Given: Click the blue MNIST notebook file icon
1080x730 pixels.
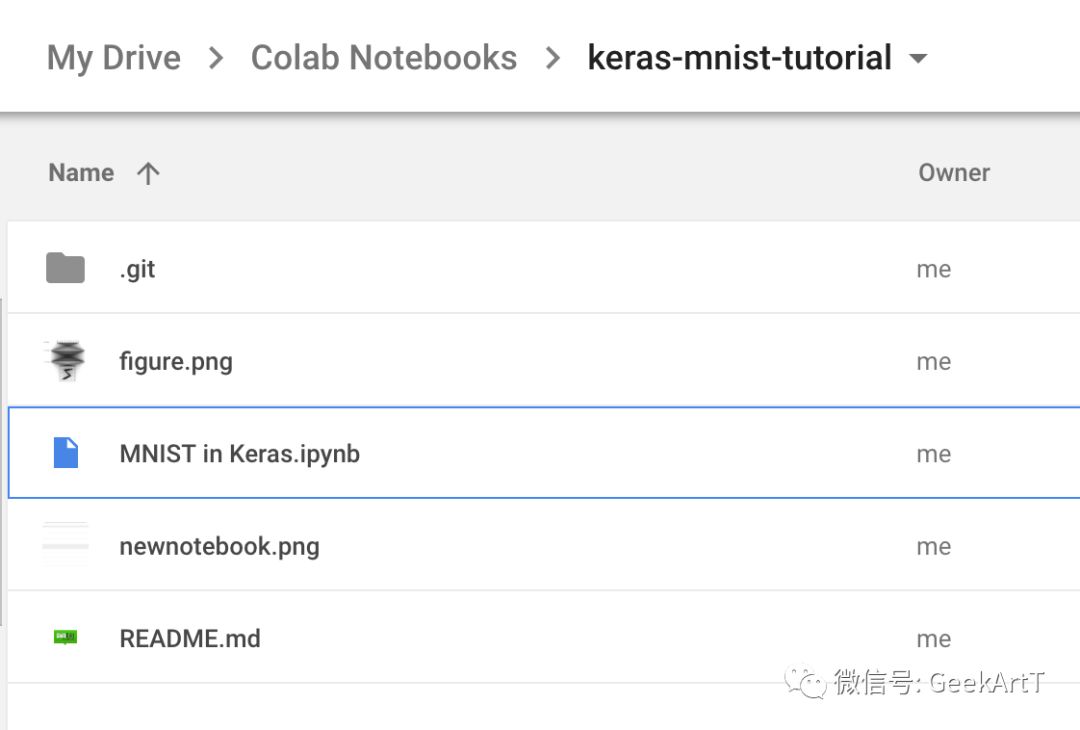Looking at the screenshot, I should [x=66, y=453].
